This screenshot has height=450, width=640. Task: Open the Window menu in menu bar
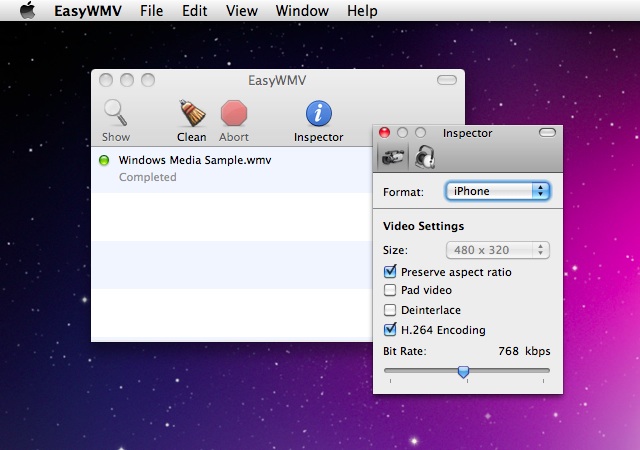pyautogui.click(x=301, y=11)
